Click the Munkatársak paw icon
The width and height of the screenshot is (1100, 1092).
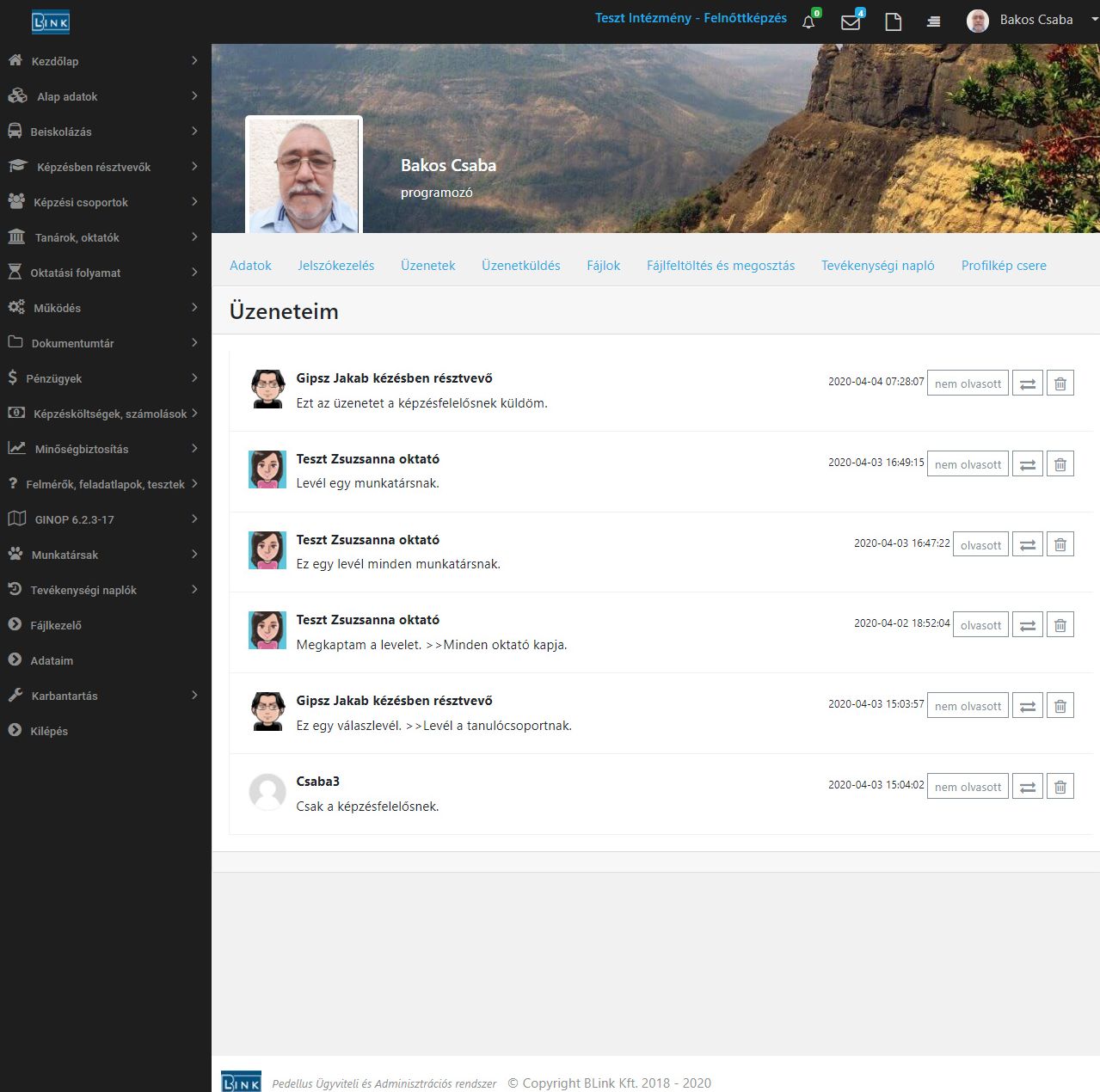pyautogui.click(x=15, y=554)
